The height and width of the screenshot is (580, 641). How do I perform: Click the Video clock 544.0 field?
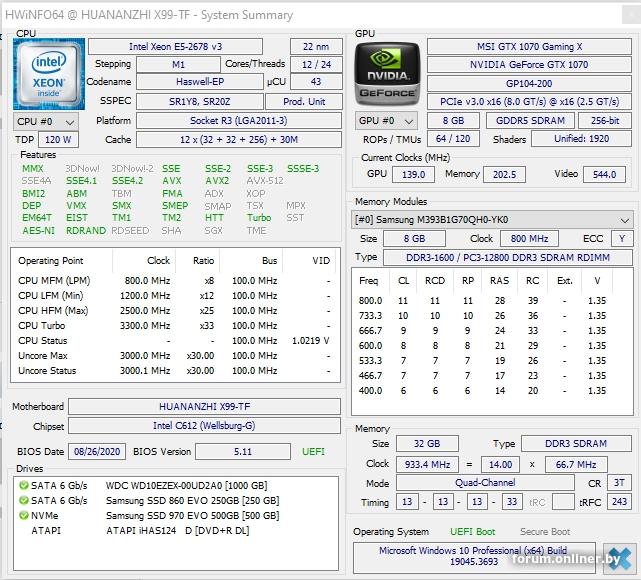click(x=604, y=175)
